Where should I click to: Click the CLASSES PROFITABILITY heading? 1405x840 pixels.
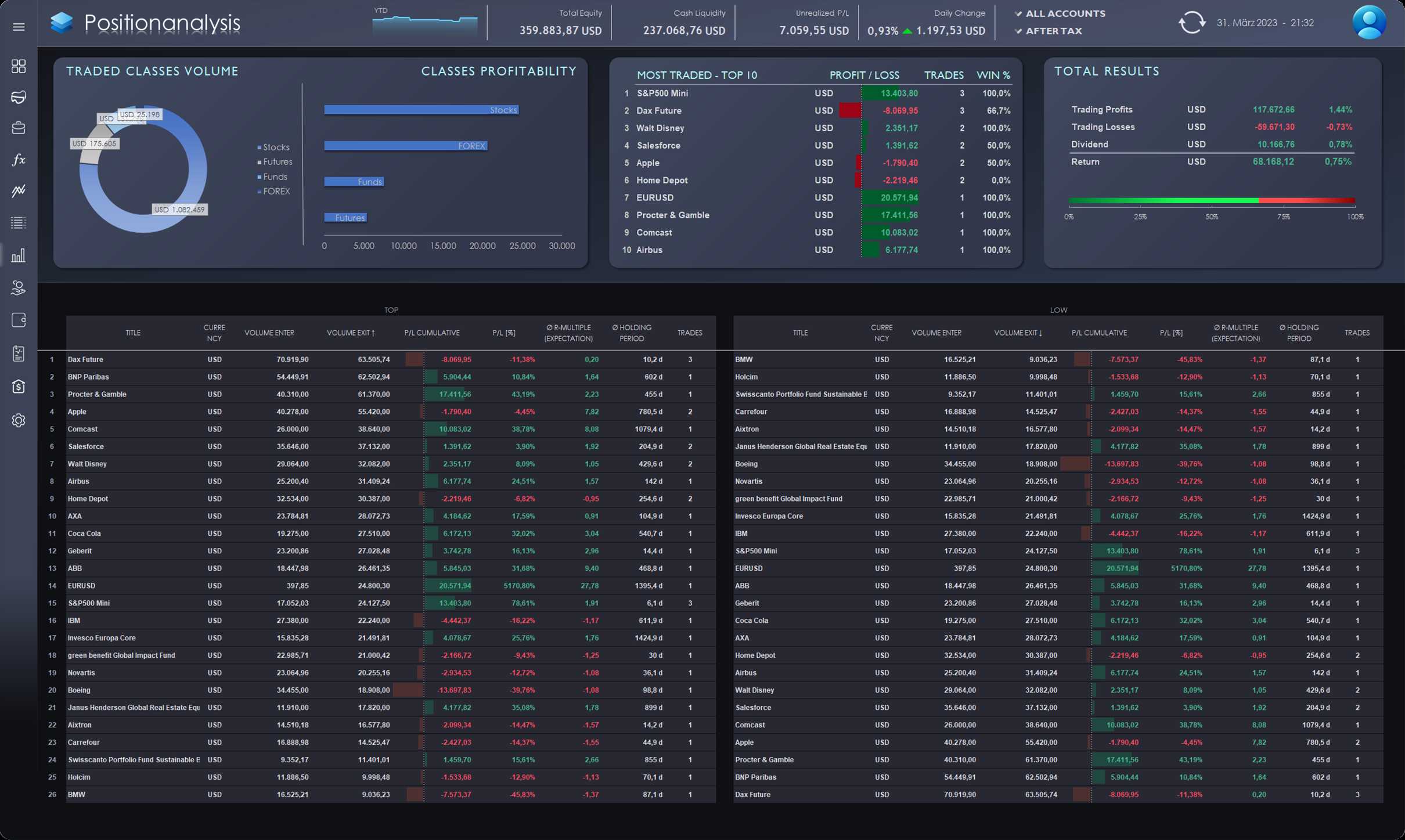coord(499,71)
